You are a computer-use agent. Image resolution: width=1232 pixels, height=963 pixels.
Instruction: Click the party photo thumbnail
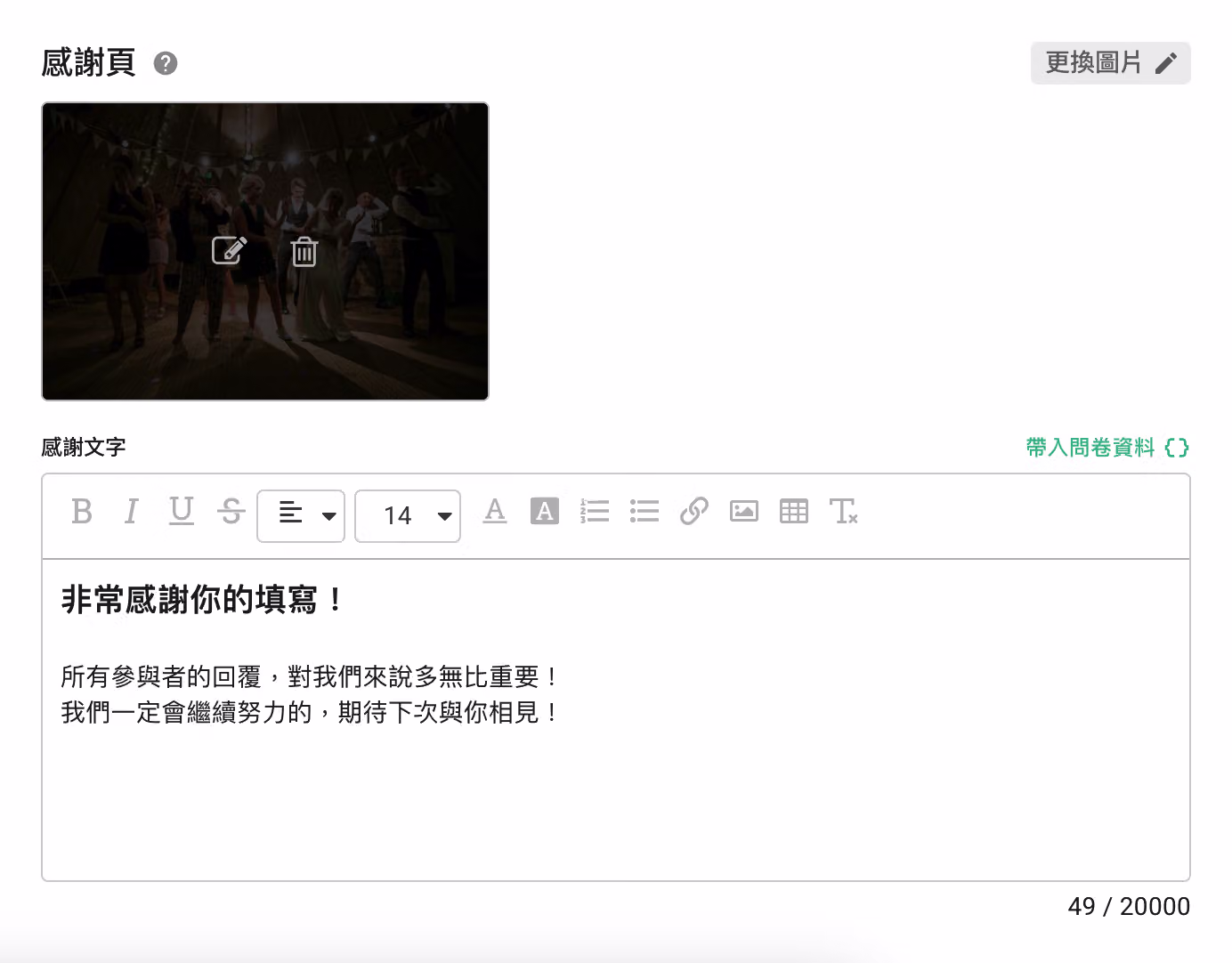[265, 252]
